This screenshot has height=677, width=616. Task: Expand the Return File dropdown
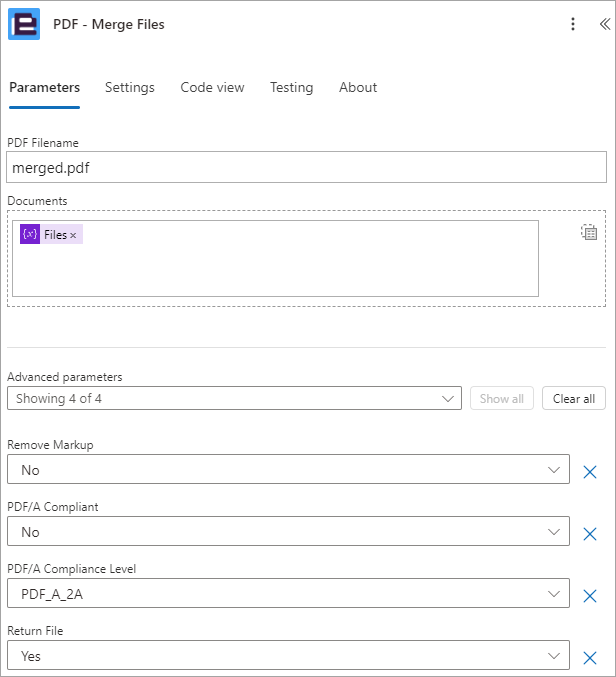tap(288, 655)
